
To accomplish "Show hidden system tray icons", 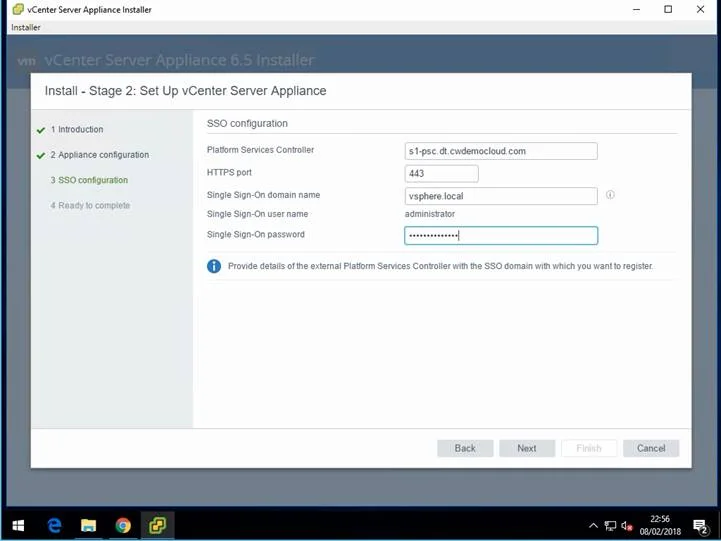I will pos(593,525).
